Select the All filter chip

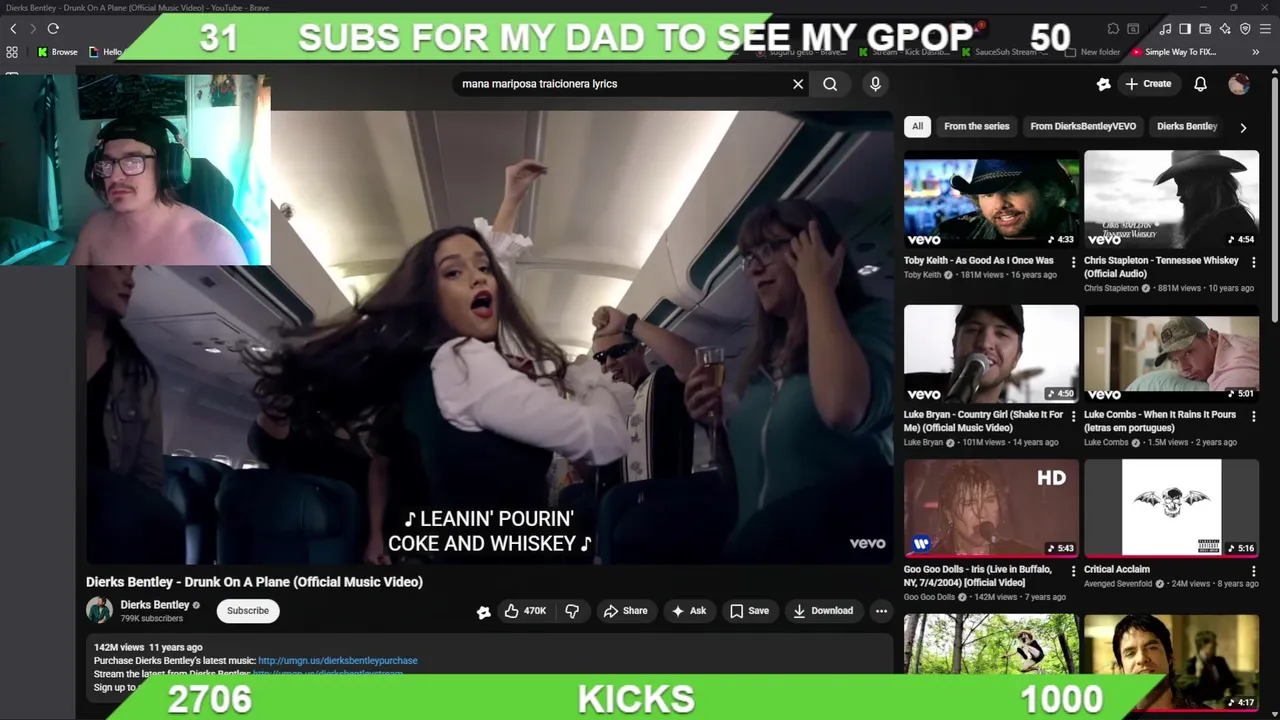[x=917, y=126]
